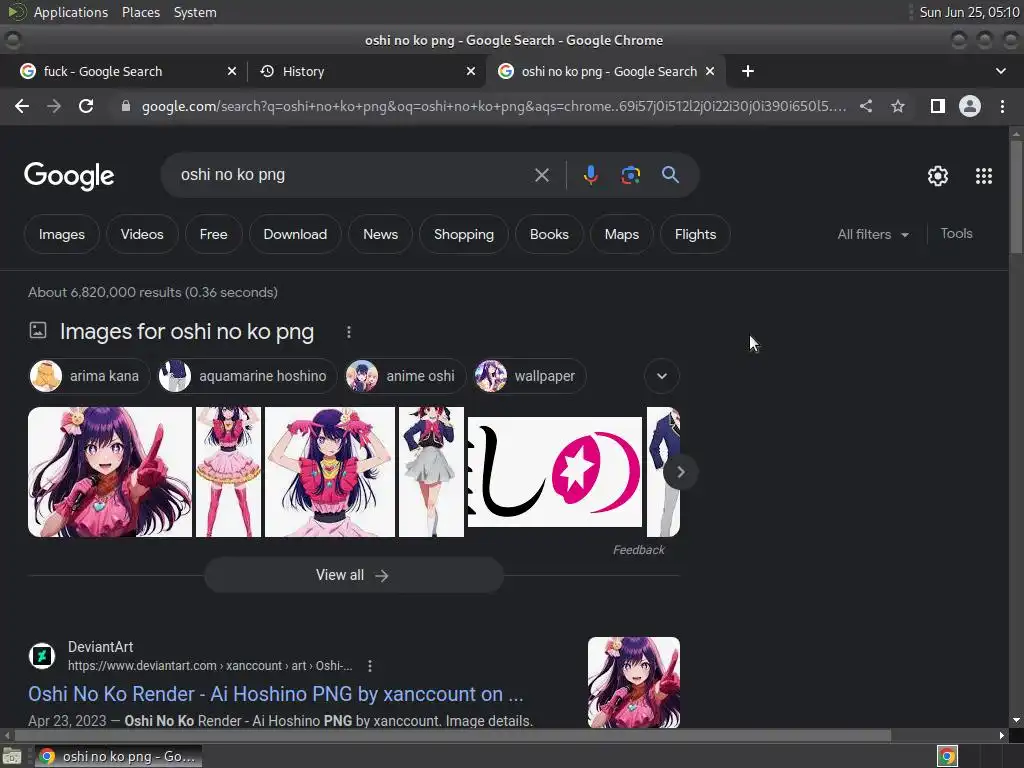
Task: Show next images in the carousel
Action: (x=680, y=472)
